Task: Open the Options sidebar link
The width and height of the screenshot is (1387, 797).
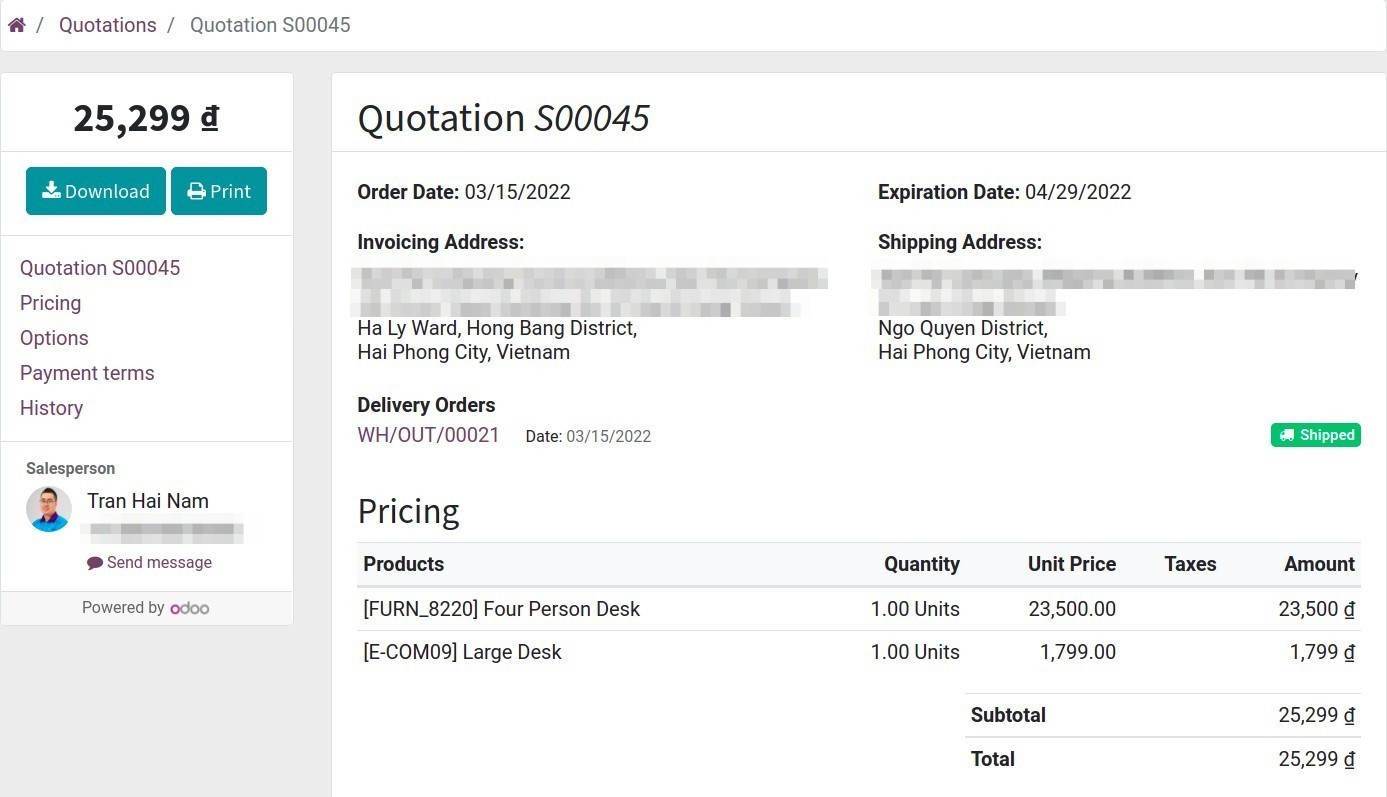Action: point(54,337)
